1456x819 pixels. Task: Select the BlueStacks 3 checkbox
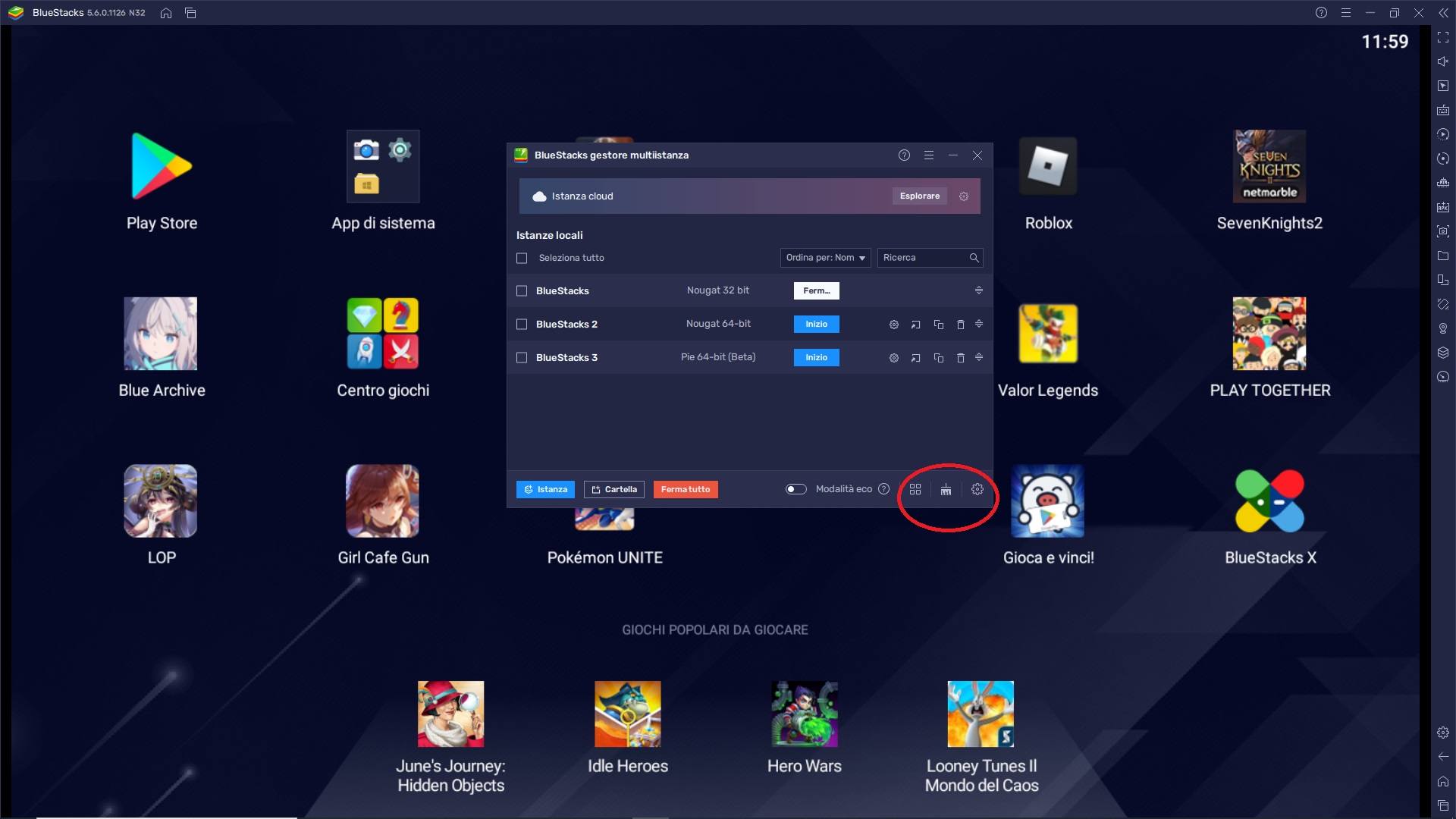click(x=522, y=358)
